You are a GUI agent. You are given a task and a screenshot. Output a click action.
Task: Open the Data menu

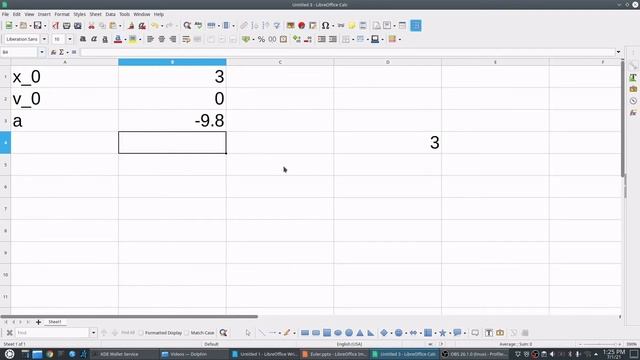point(110,14)
